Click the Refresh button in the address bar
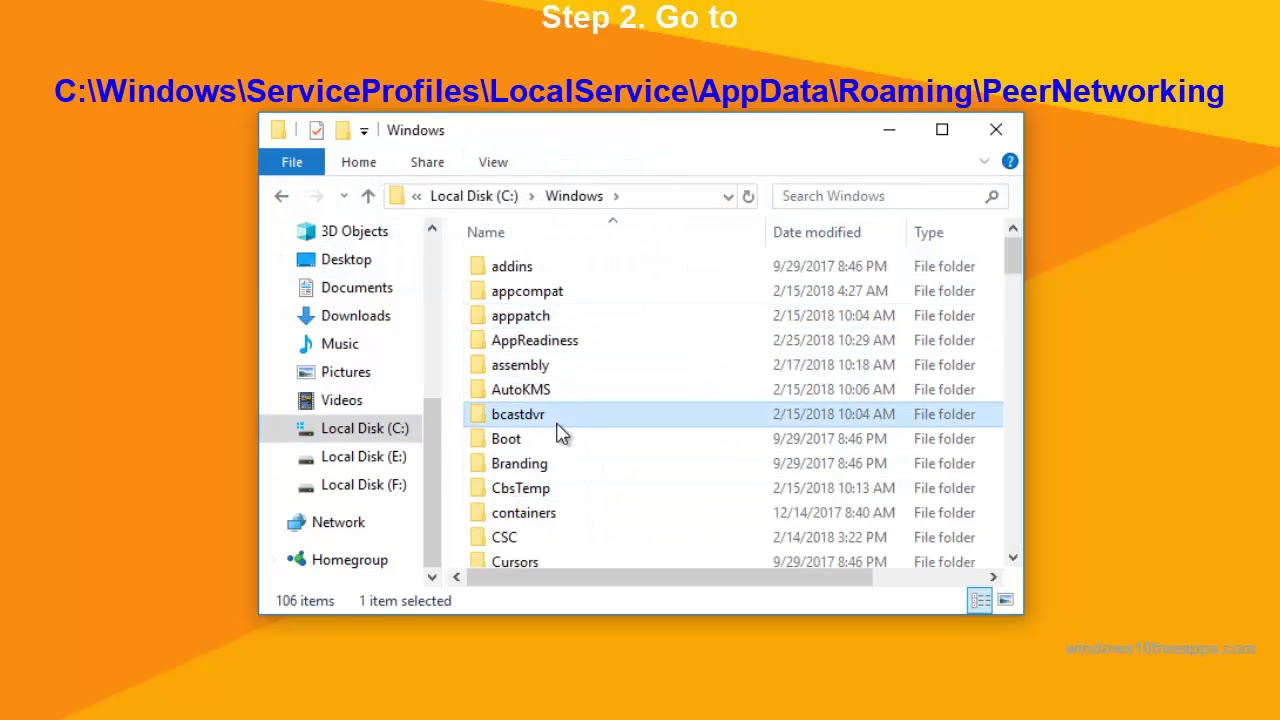 tap(748, 196)
